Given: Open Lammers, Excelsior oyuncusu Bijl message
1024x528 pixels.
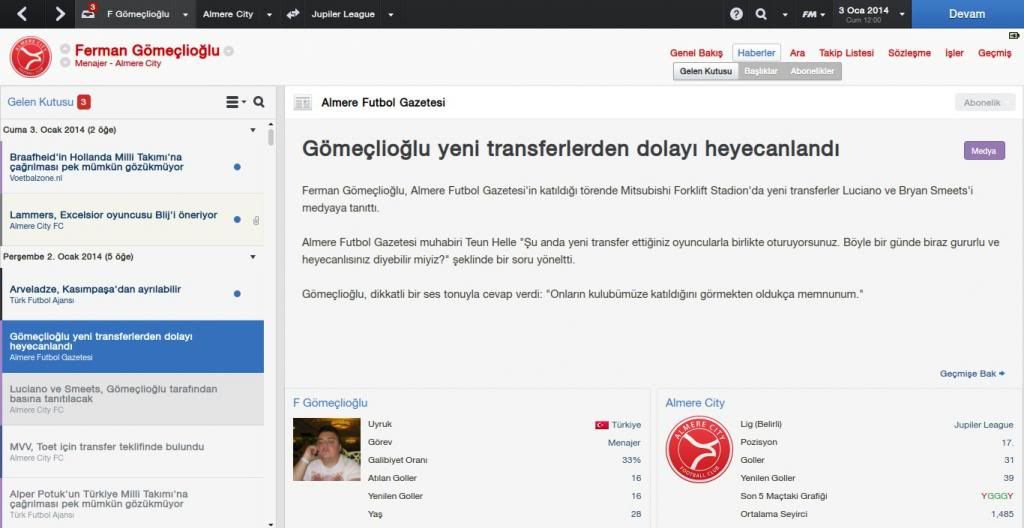Looking at the screenshot, I should coord(132,220).
